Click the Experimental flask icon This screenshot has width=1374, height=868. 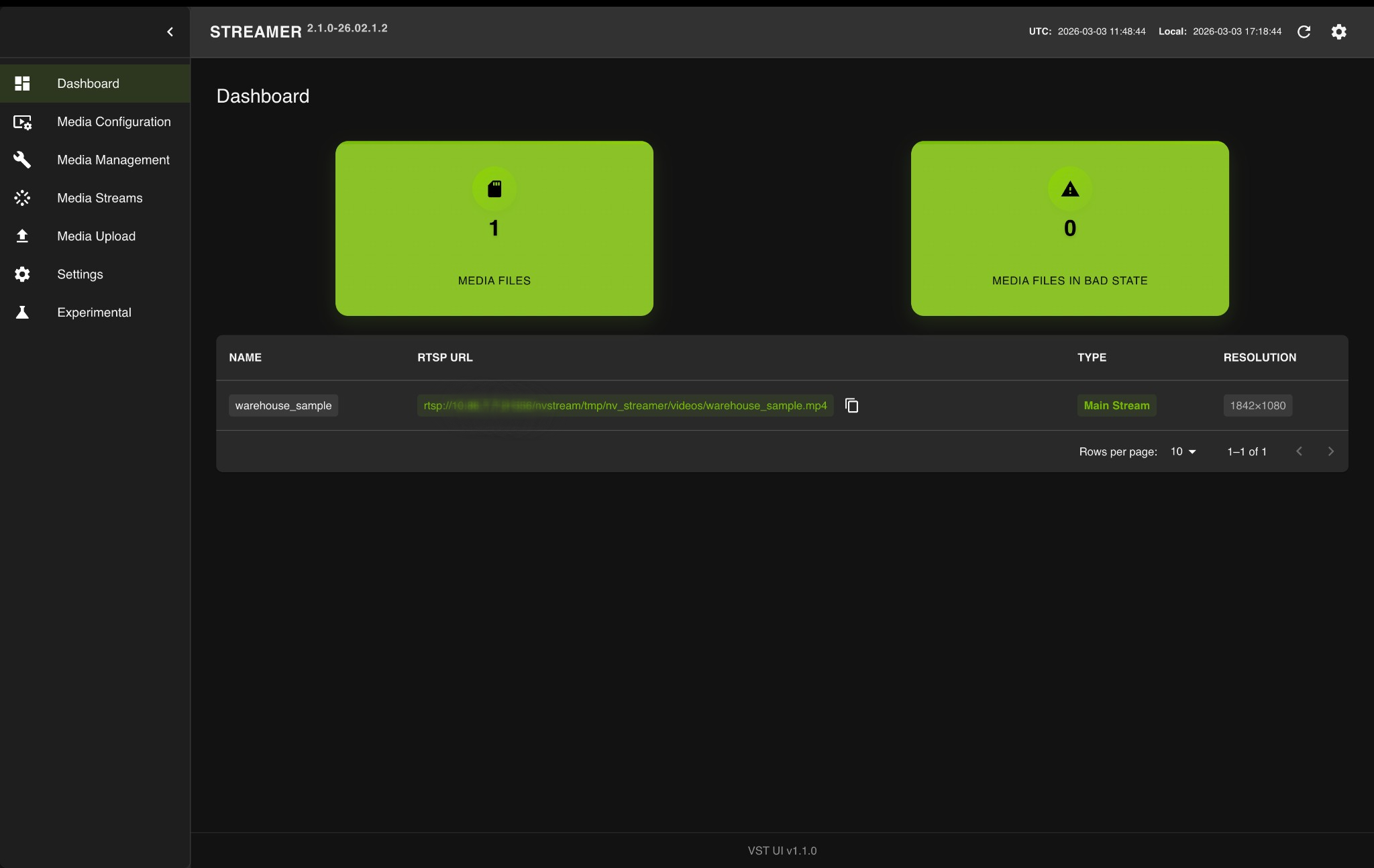22,313
